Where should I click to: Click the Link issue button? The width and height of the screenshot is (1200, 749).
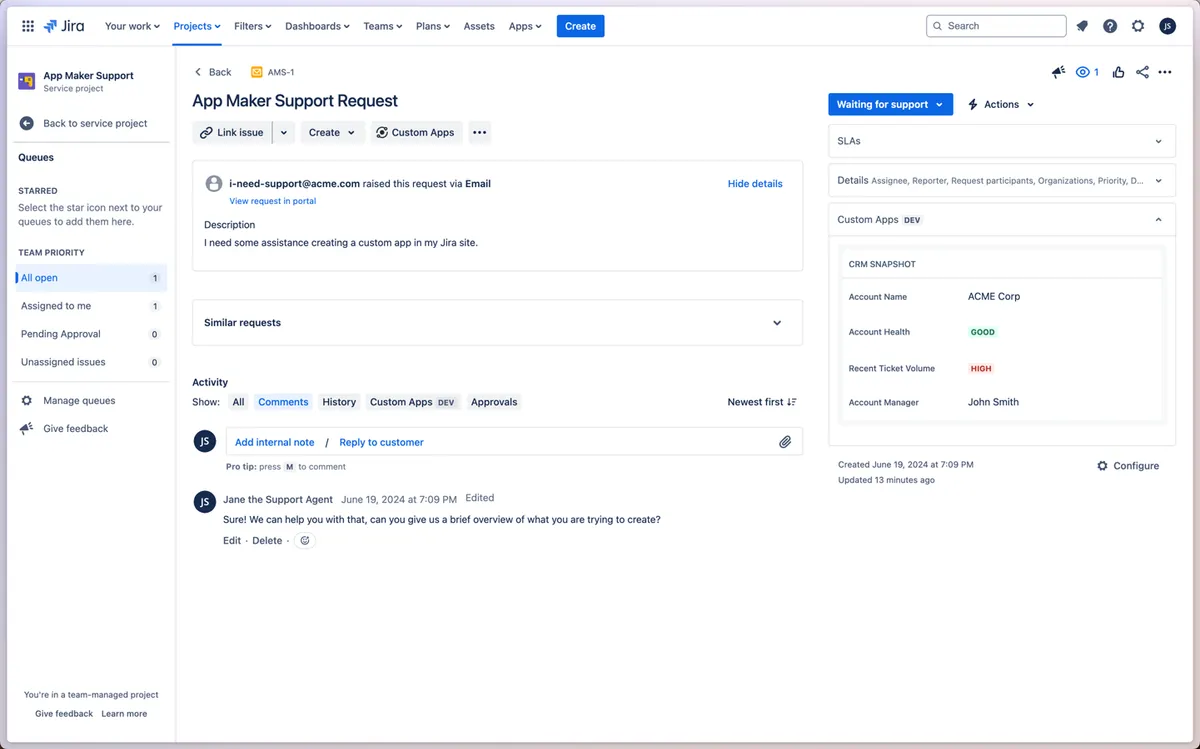[232, 132]
